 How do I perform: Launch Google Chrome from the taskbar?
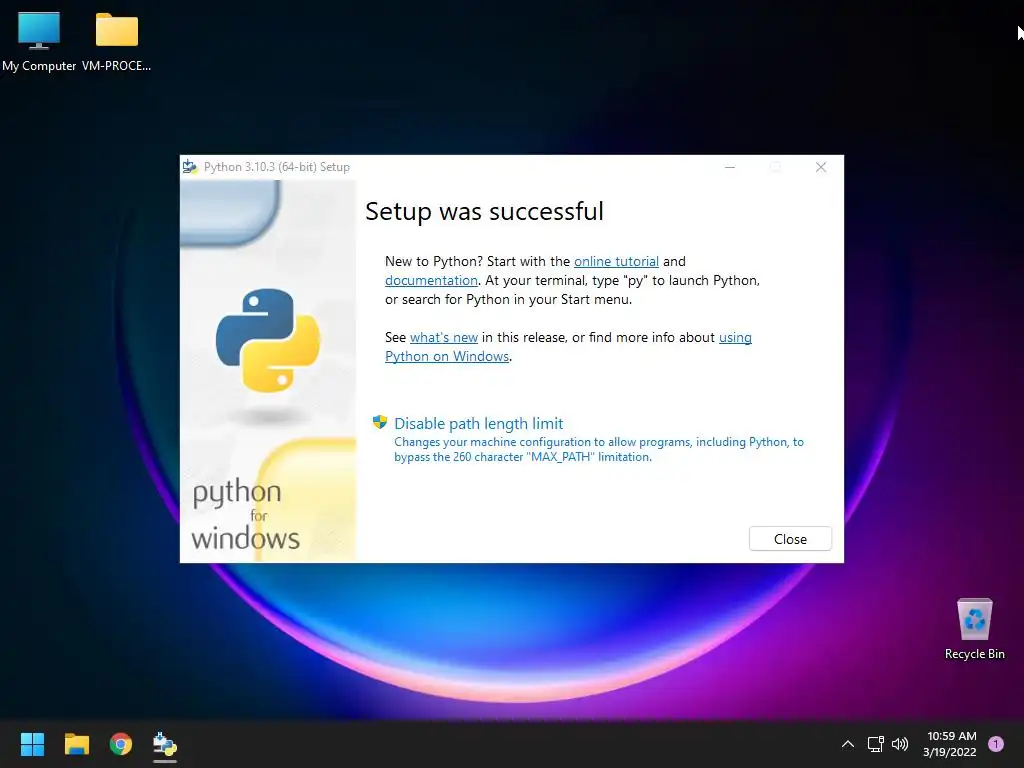tap(121, 744)
